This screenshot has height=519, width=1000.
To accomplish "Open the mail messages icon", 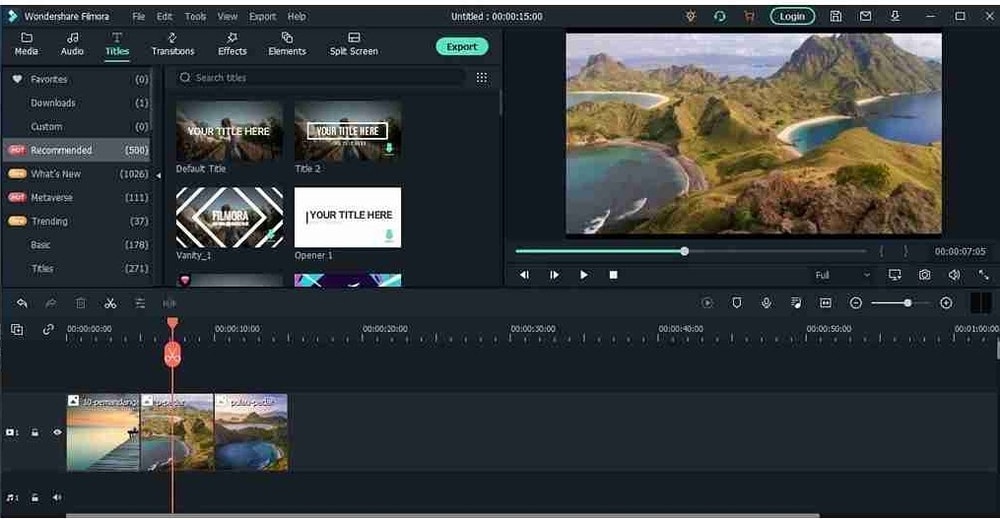I will click(865, 17).
